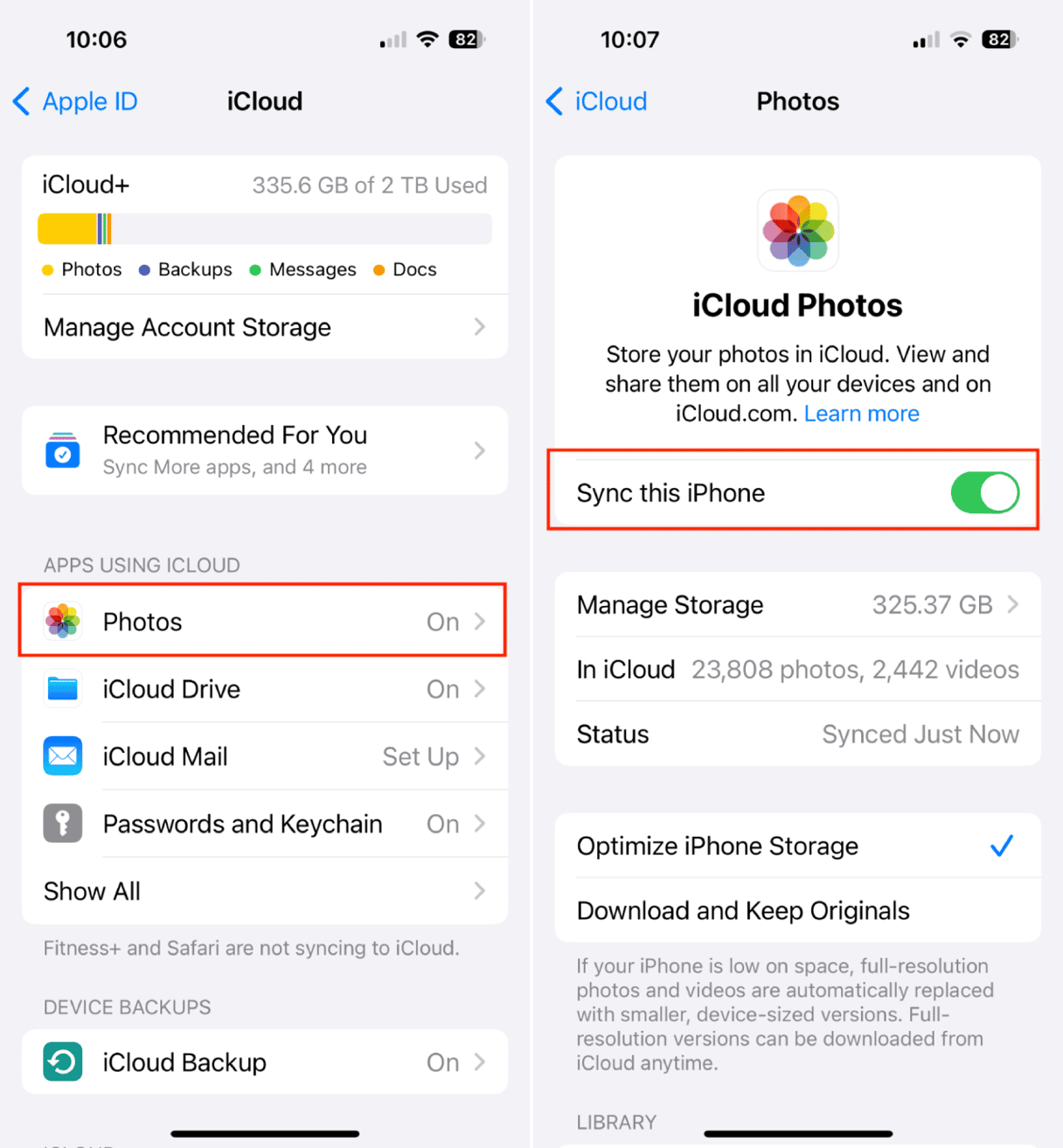The height and width of the screenshot is (1148, 1063).
Task: Tap the Photos app icon in list
Action: click(63, 621)
